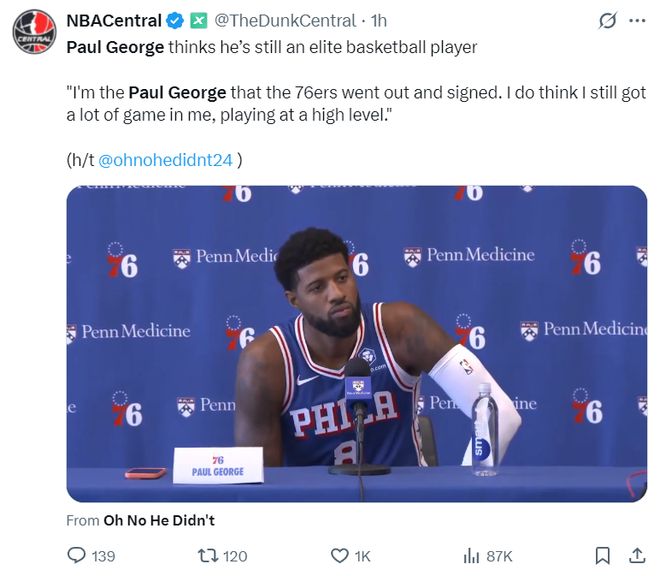This screenshot has height=576, width=660.
Task: Click the 139 reply count number
Action: (103, 555)
